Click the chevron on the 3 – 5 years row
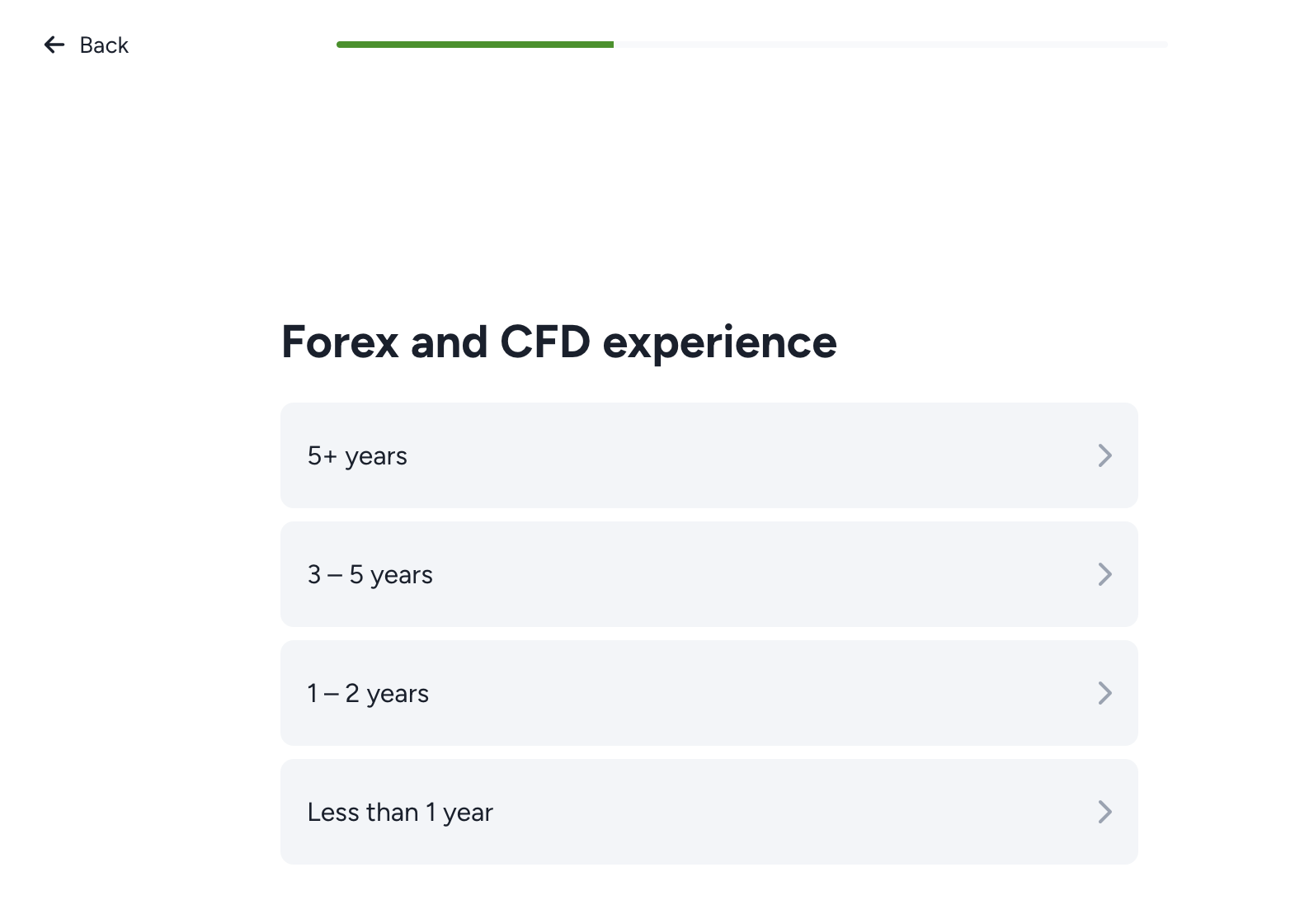The width and height of the screenshot is (1295, 924). [x=1105, y=574]
